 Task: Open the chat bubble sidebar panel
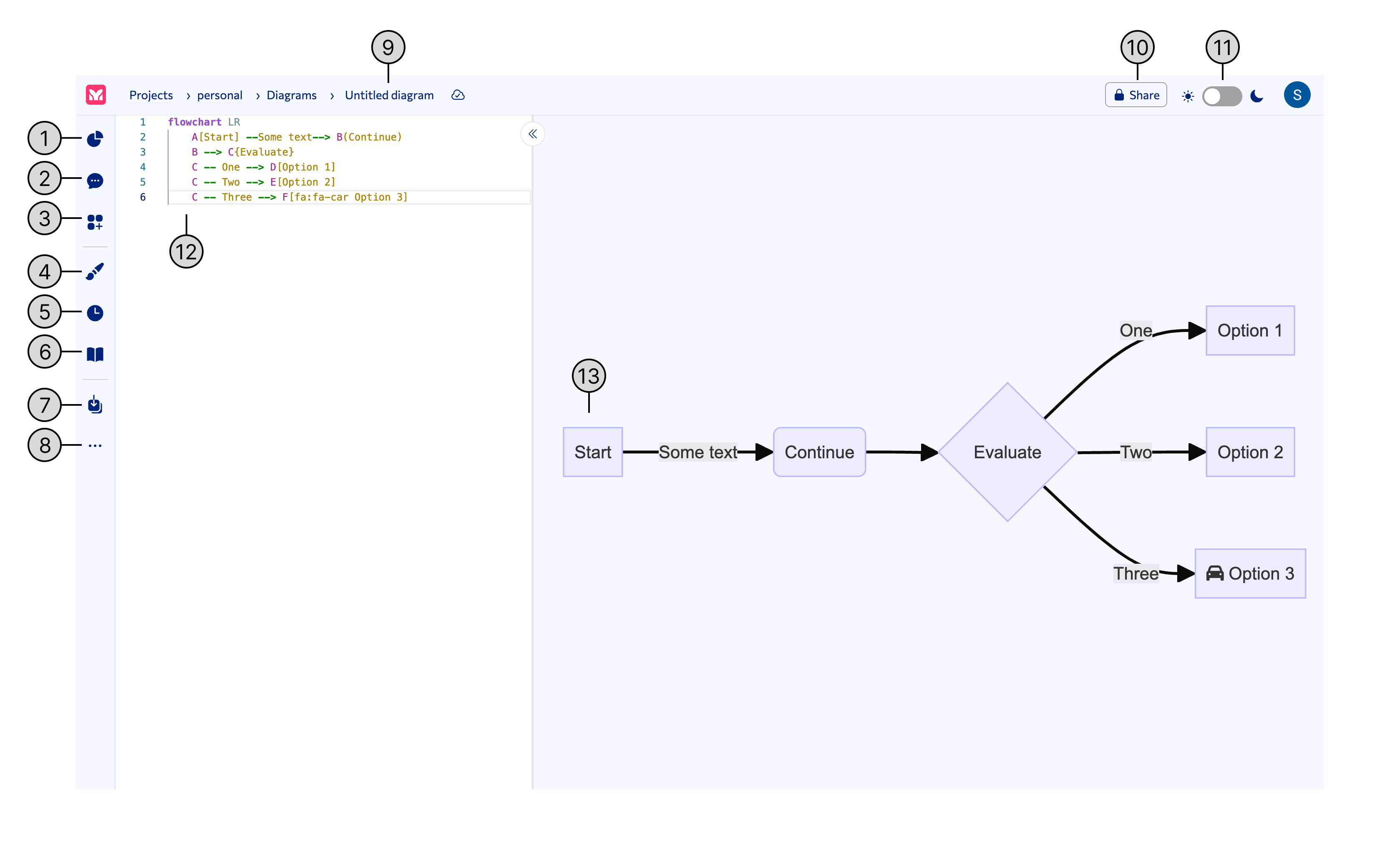95,181
